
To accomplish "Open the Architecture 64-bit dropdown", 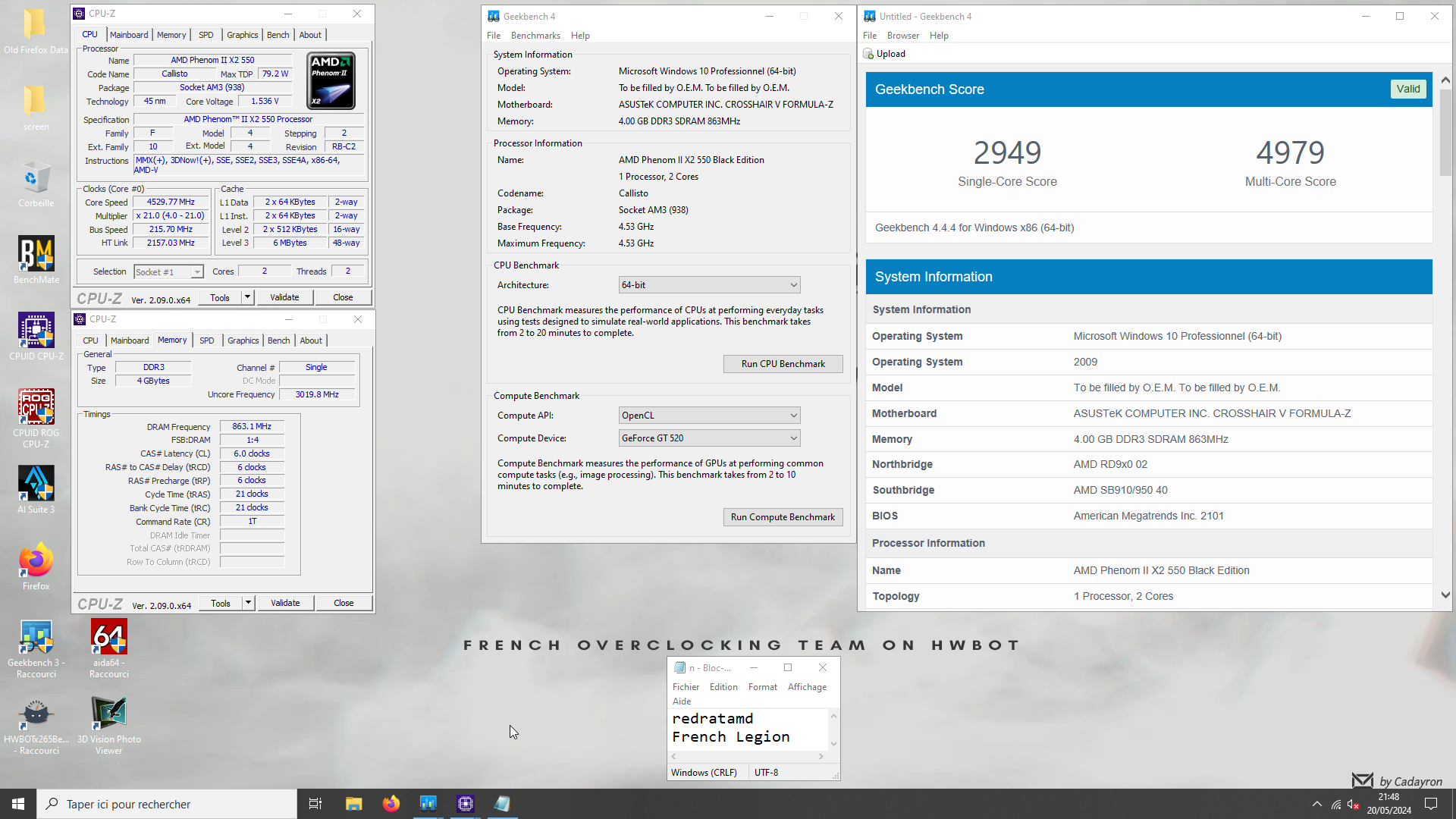I will pos(709,285).
